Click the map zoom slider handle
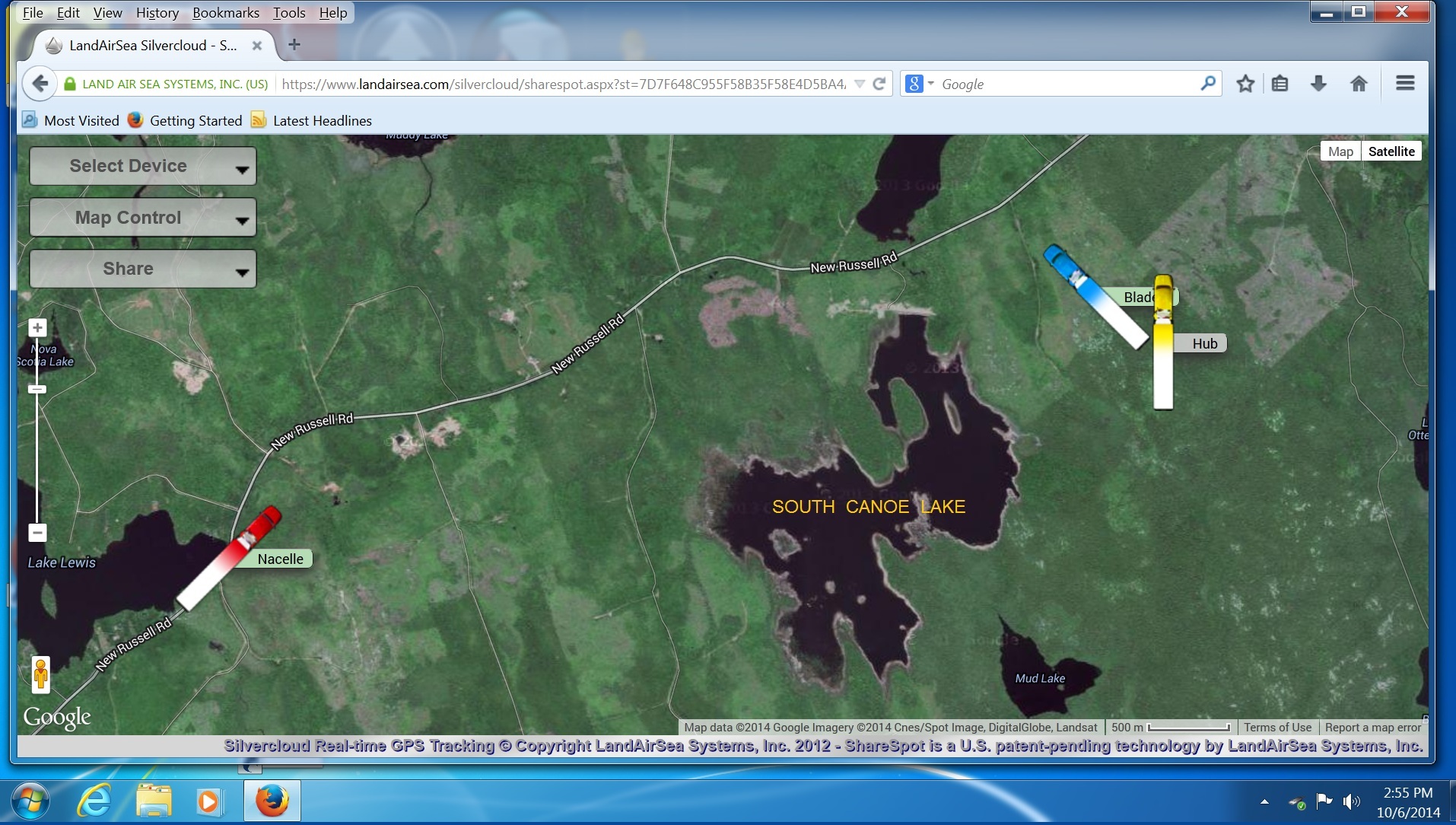Viewport: 1456px width, 825px height. (x=37, y=389)
